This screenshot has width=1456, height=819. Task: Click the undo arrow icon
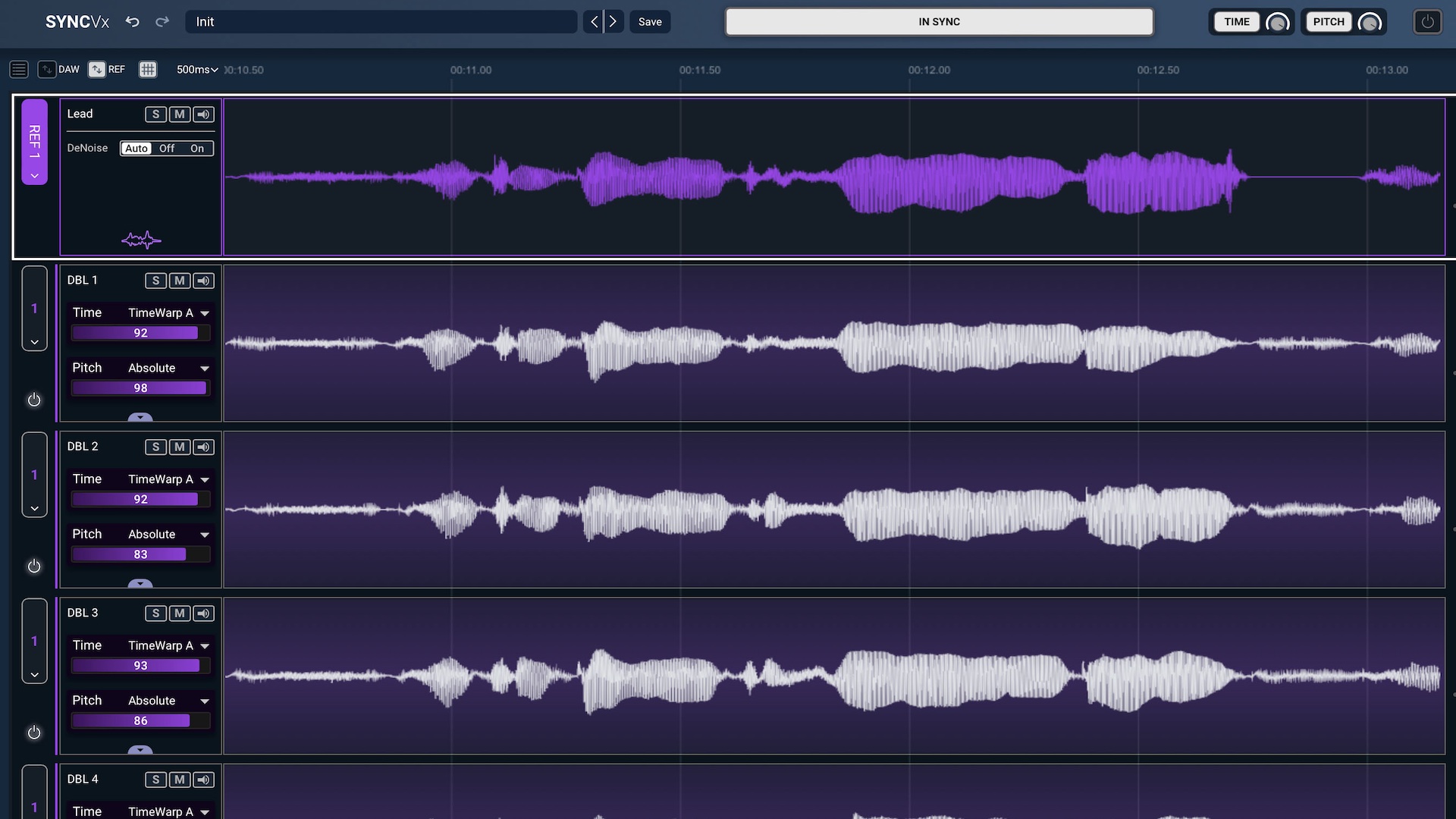[132, 22]
